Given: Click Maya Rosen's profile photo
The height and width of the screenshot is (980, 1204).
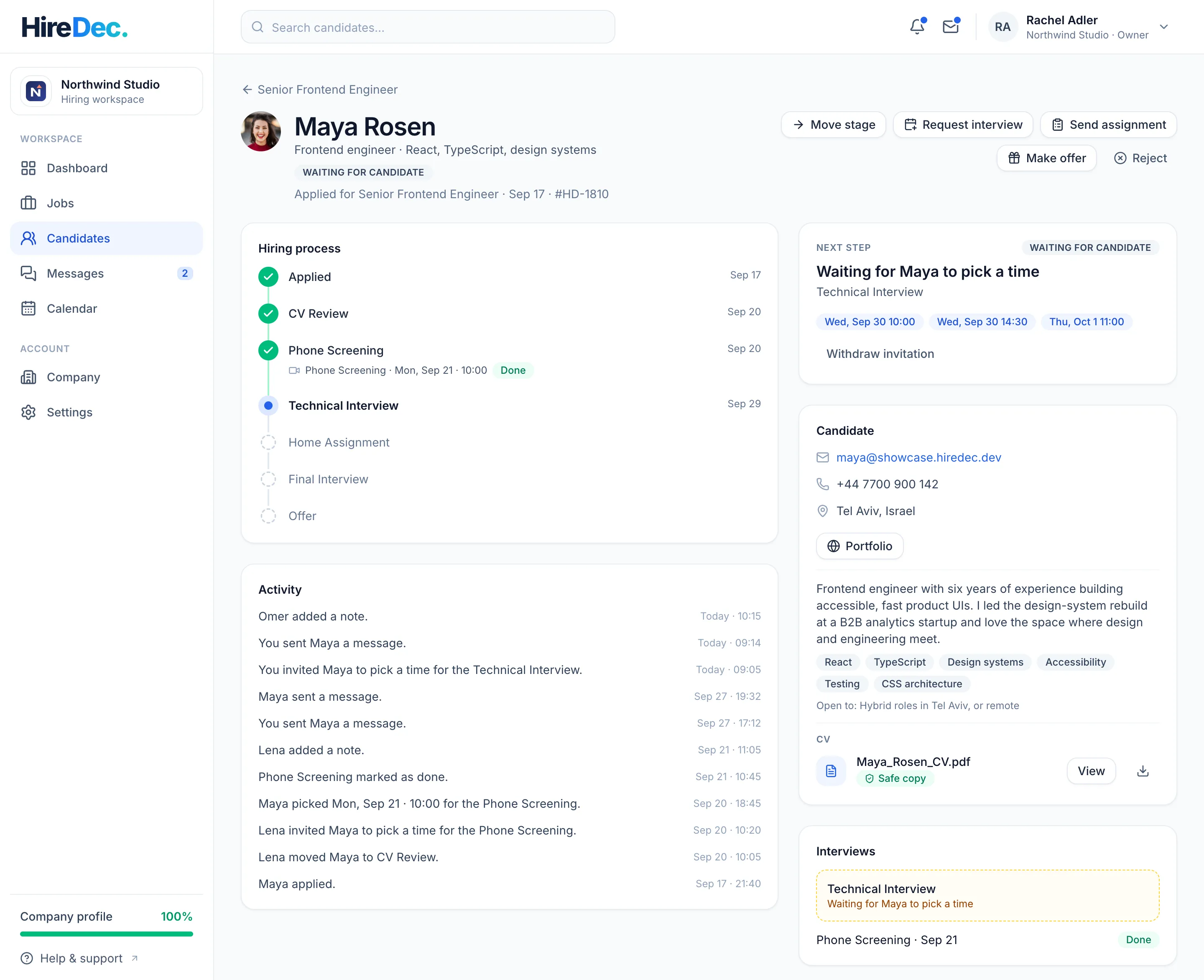Looking at the screenshot, I should click(261, 131).
